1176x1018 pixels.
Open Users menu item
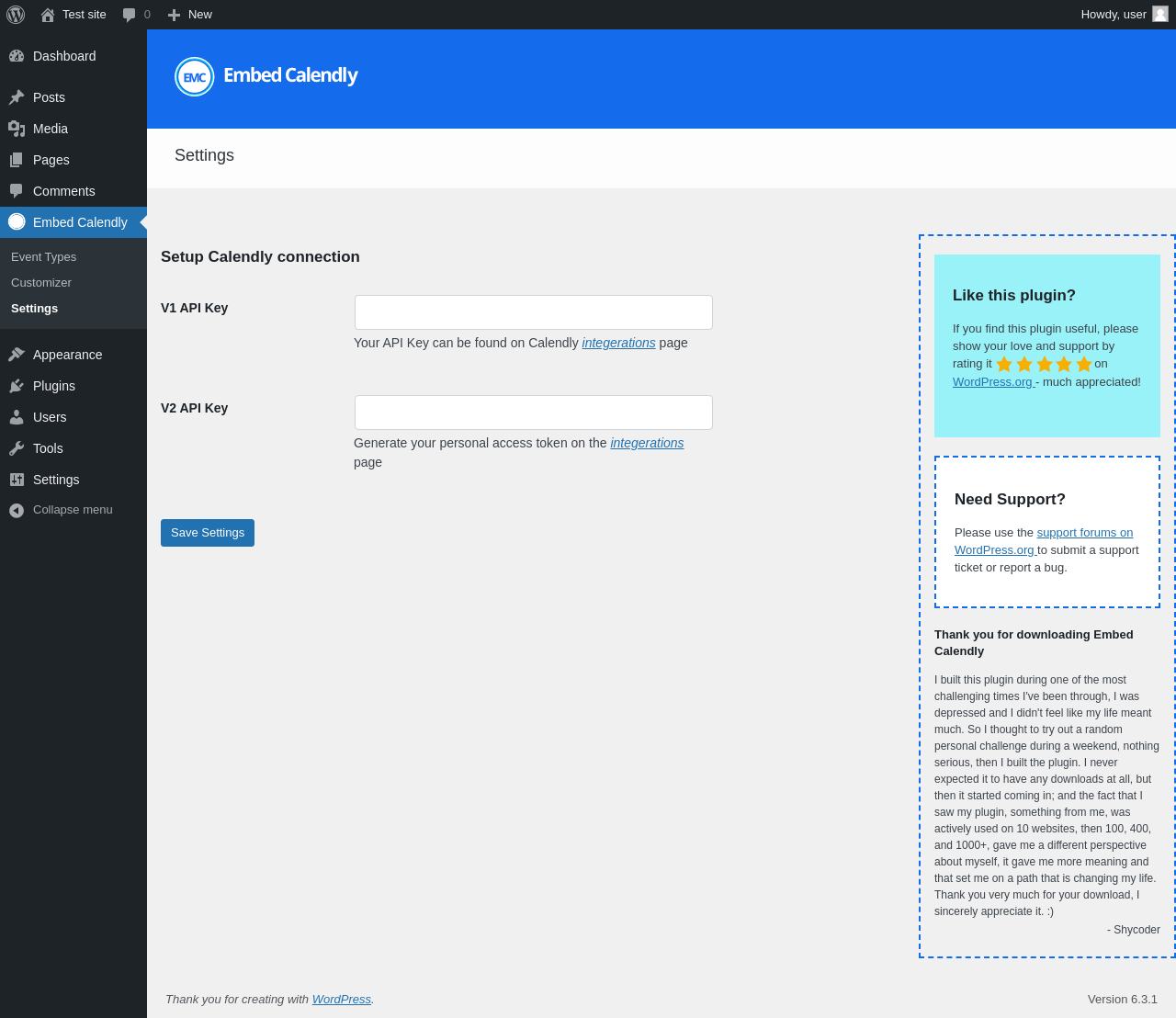73,417
